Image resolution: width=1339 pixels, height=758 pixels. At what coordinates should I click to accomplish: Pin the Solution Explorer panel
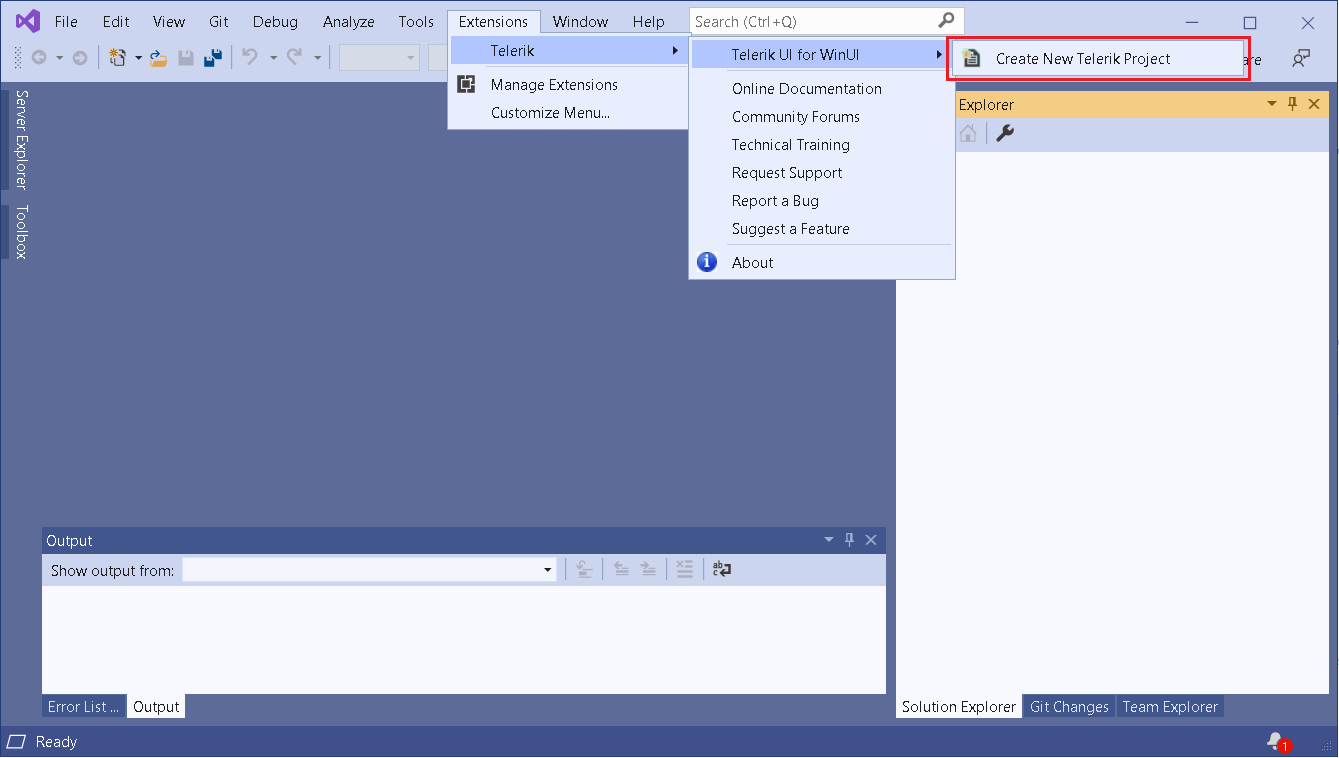[x=1293, y=103]
